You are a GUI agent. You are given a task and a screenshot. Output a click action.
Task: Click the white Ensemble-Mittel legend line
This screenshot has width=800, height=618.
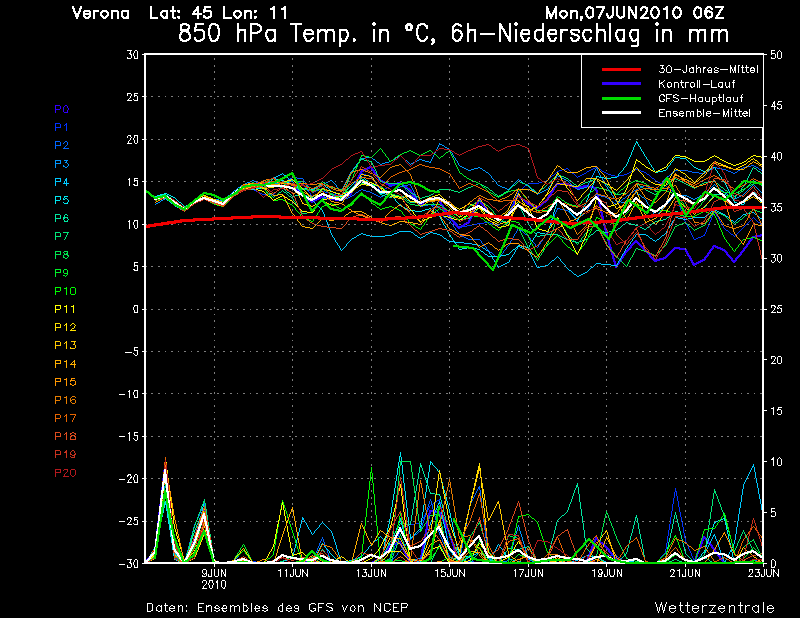point(621,114)
